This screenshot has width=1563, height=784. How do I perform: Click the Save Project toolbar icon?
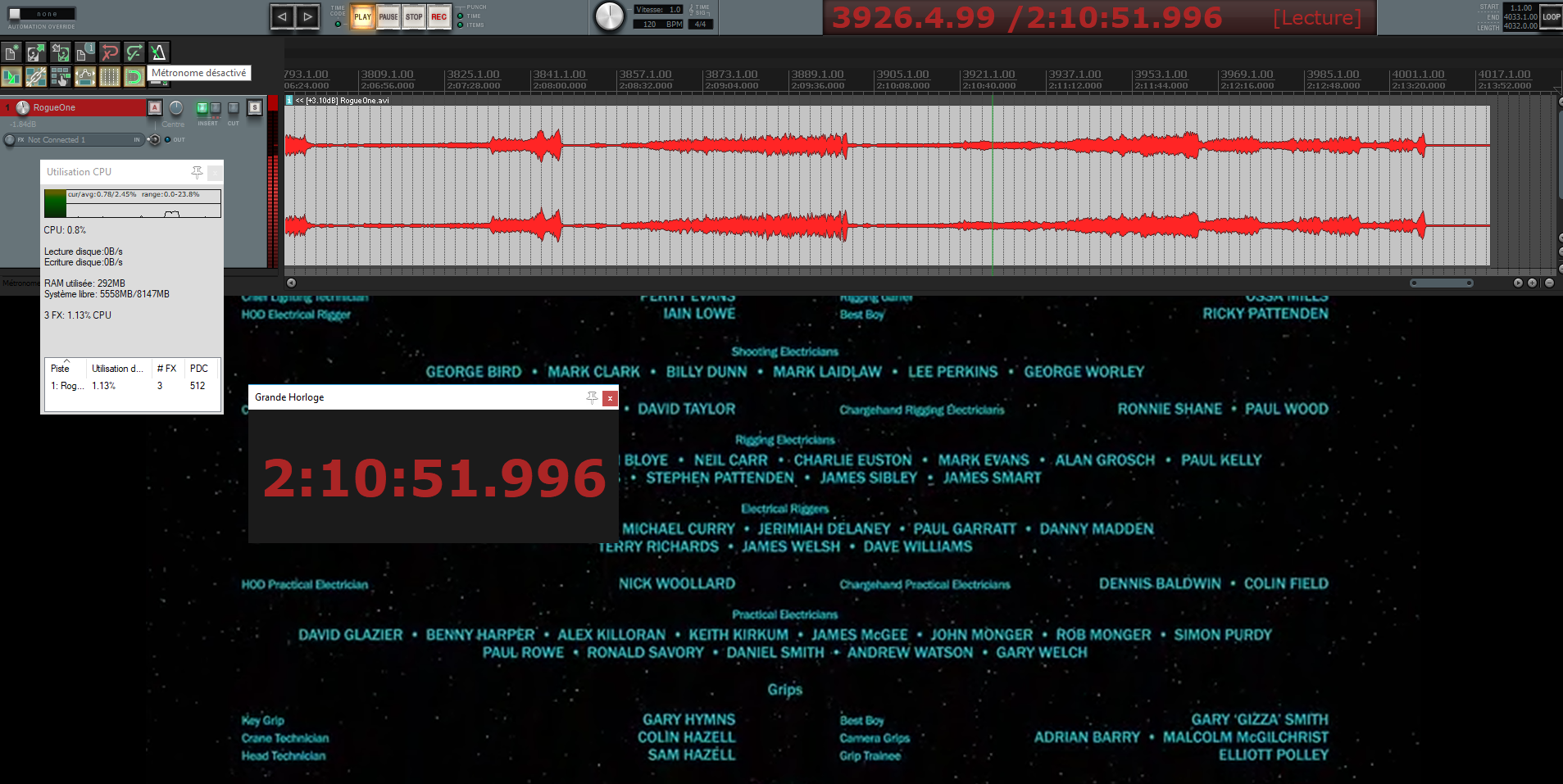click(x=61, y=53)
